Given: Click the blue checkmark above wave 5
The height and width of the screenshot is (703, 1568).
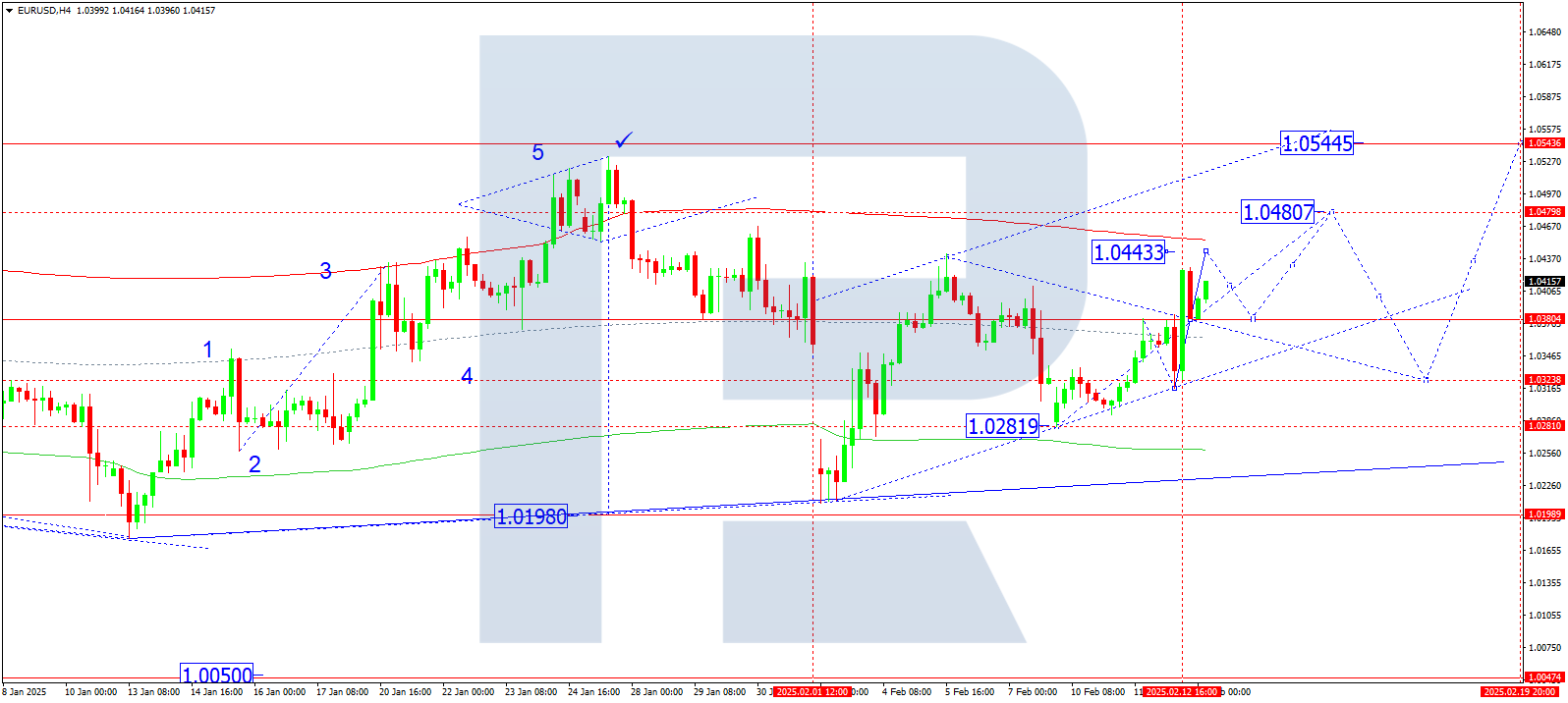Looking at the screenshot, I should click(x=623, y=139).
